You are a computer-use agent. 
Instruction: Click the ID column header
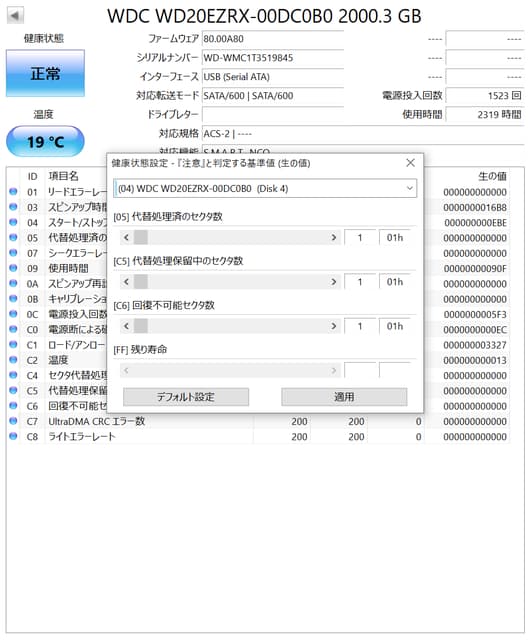pyautogui.click(x=32, y=176)
